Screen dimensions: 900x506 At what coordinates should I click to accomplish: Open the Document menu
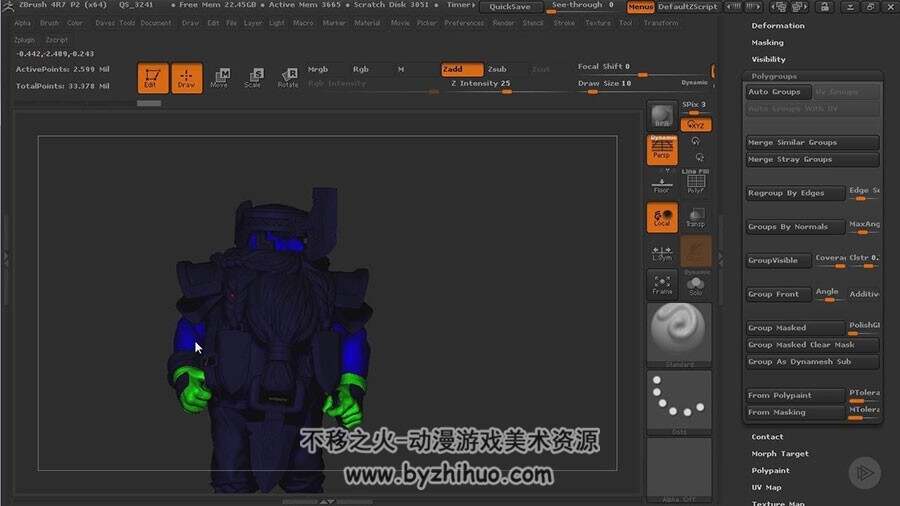[156, 23]
